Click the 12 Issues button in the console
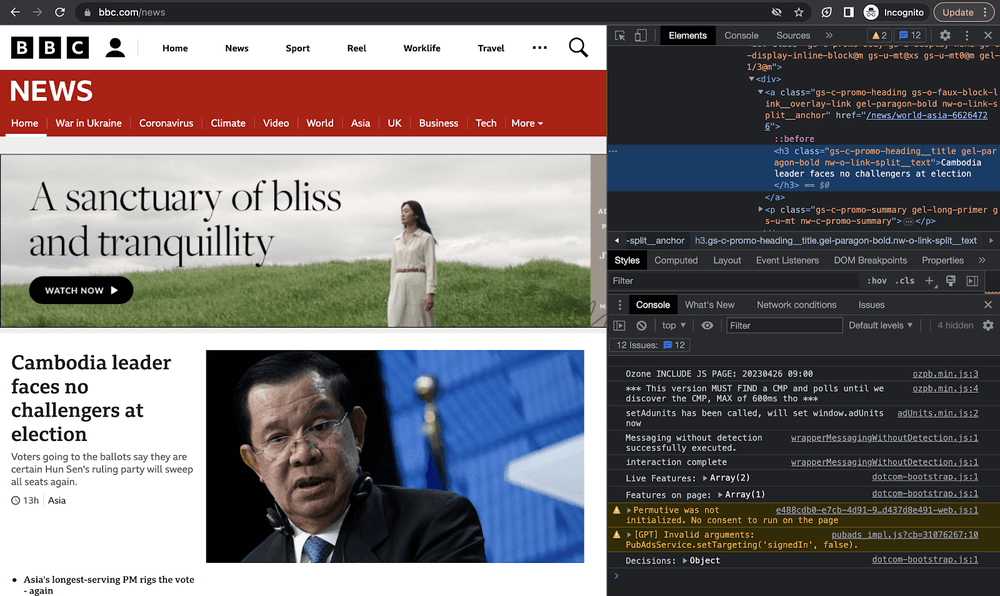The image size is (1000, 596). click(651, 345)
